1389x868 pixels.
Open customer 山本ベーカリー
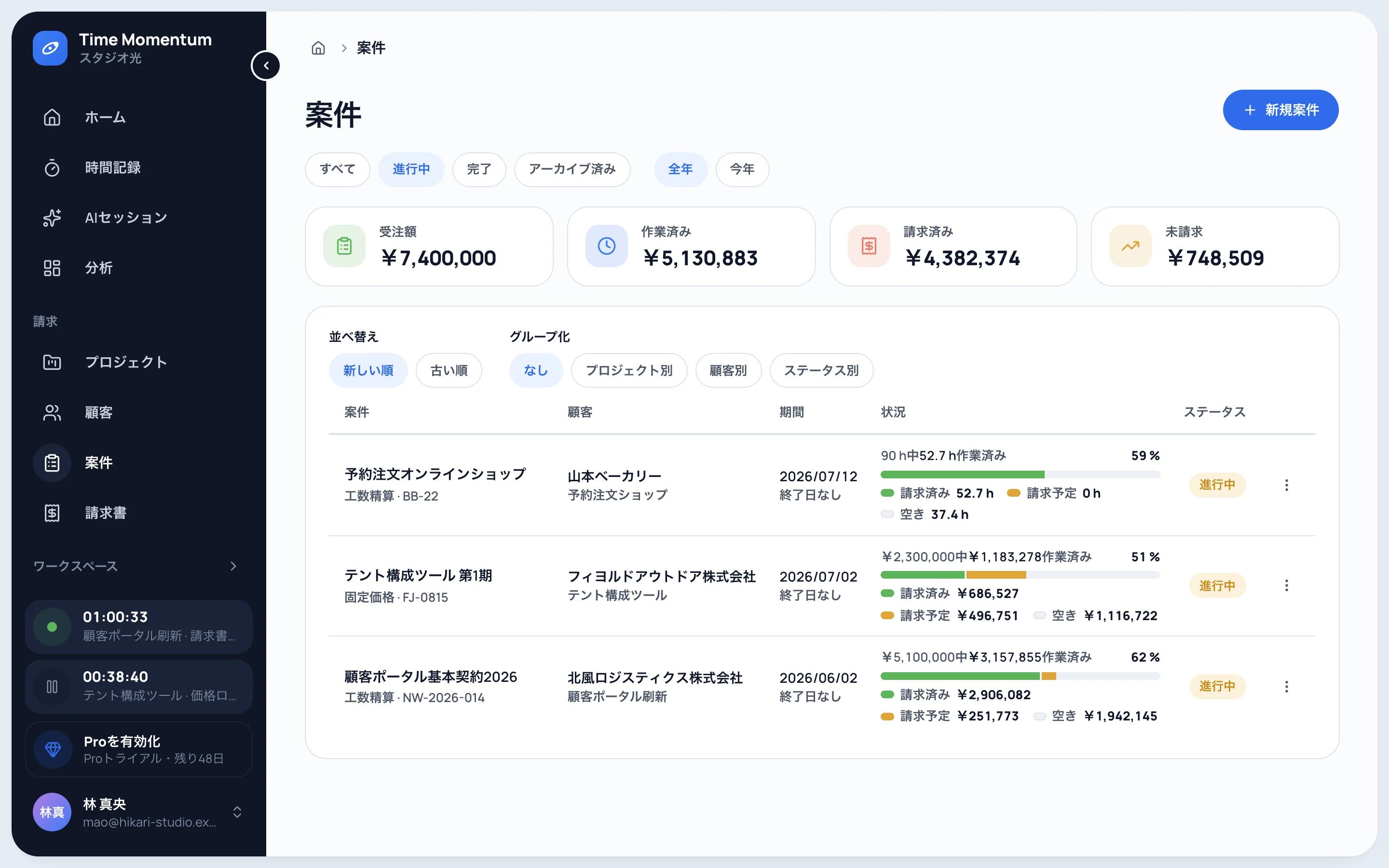pos(614,476)
